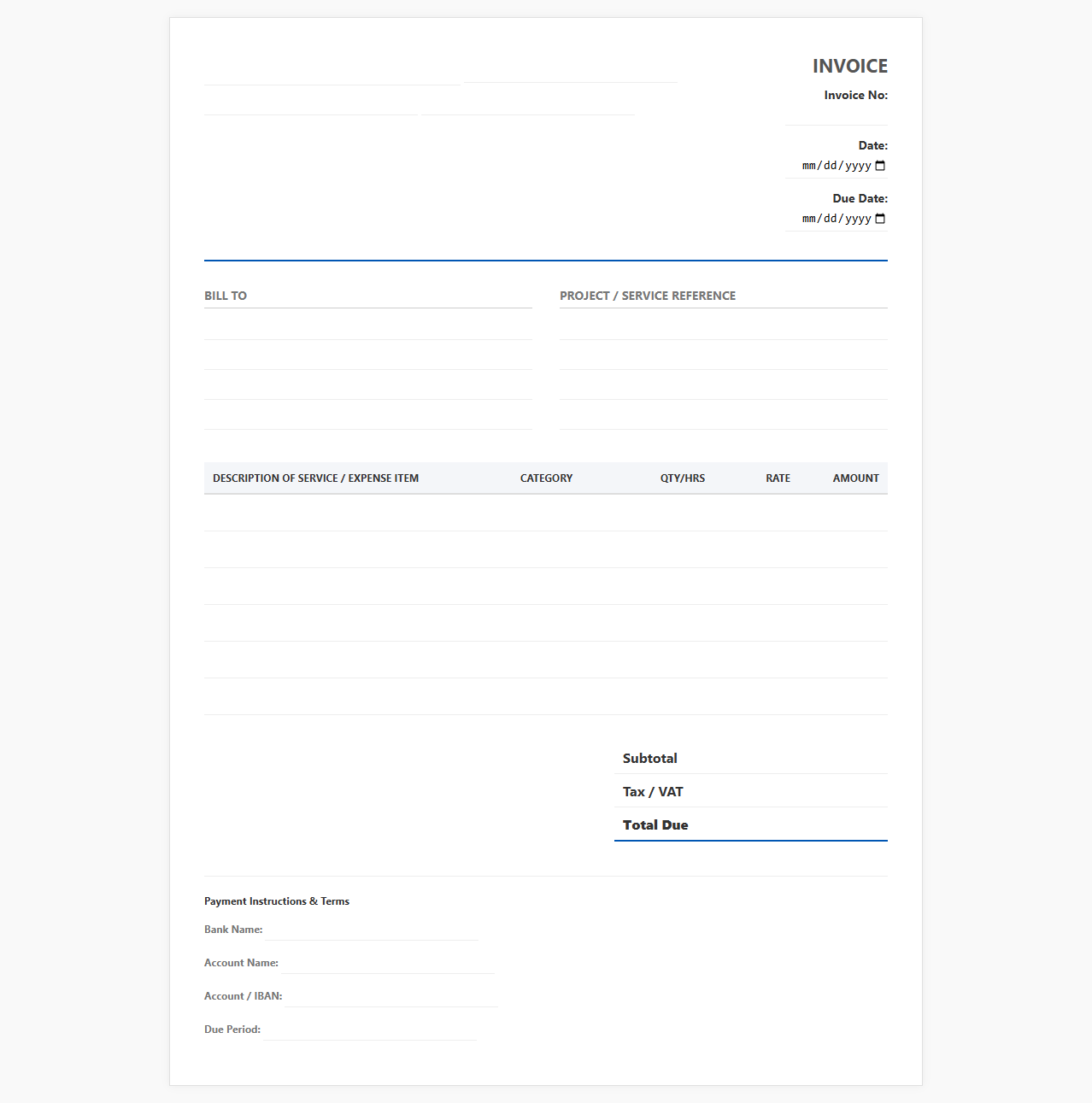Open the calendar picker for Date
Image resolution: width=1092 pixels, height=1103 pixels.
(880, 166)
